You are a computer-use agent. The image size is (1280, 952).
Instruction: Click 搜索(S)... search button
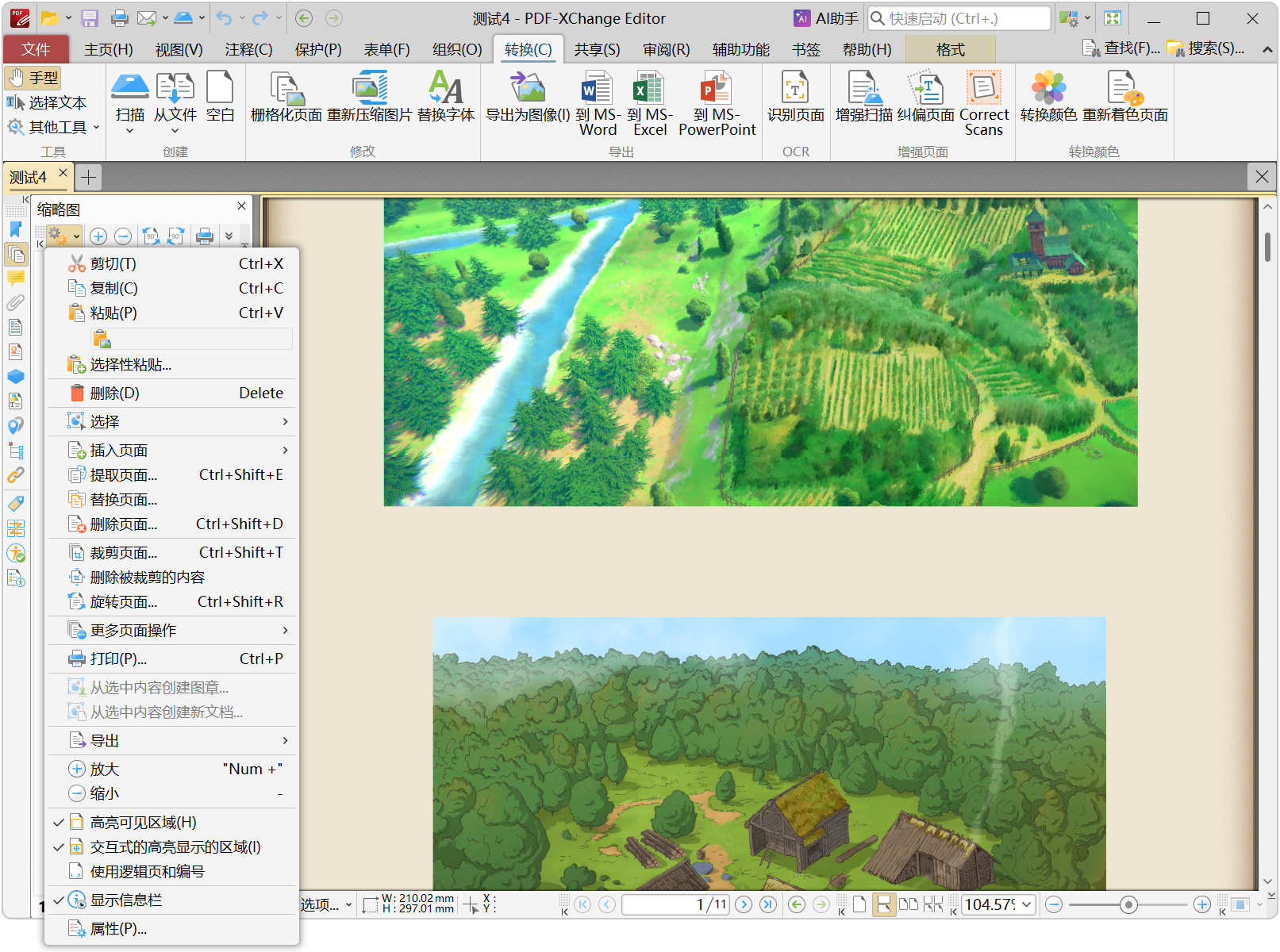(x=1205, y=48)
